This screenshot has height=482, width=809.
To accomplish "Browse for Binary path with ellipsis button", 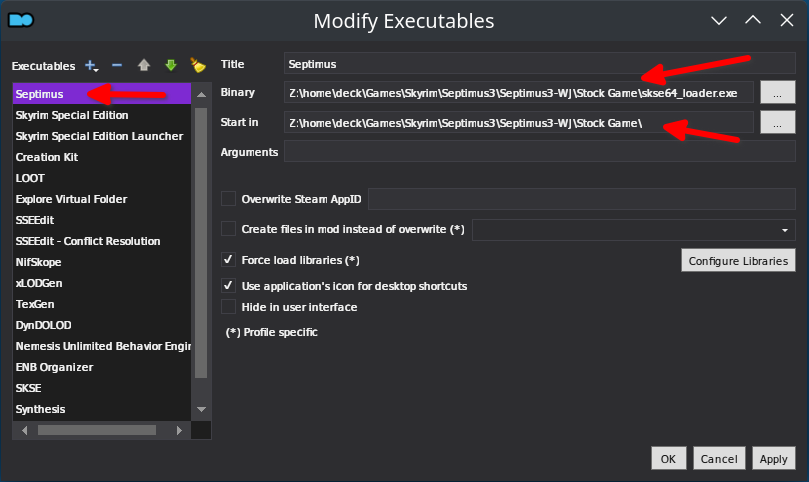I will (778, 92).
